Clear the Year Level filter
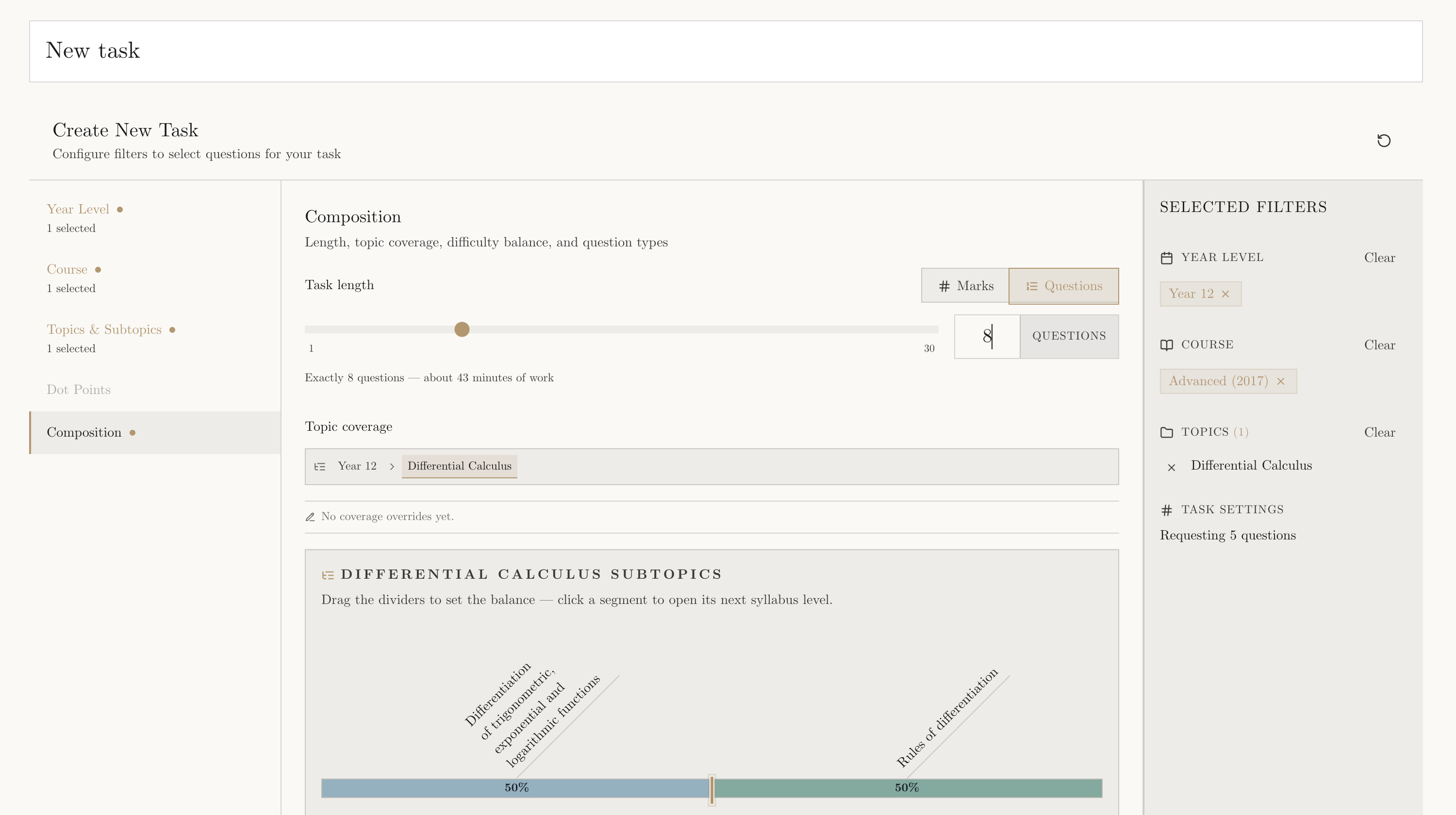The width and height of the screenshot is (1456, 815). 1379,258
